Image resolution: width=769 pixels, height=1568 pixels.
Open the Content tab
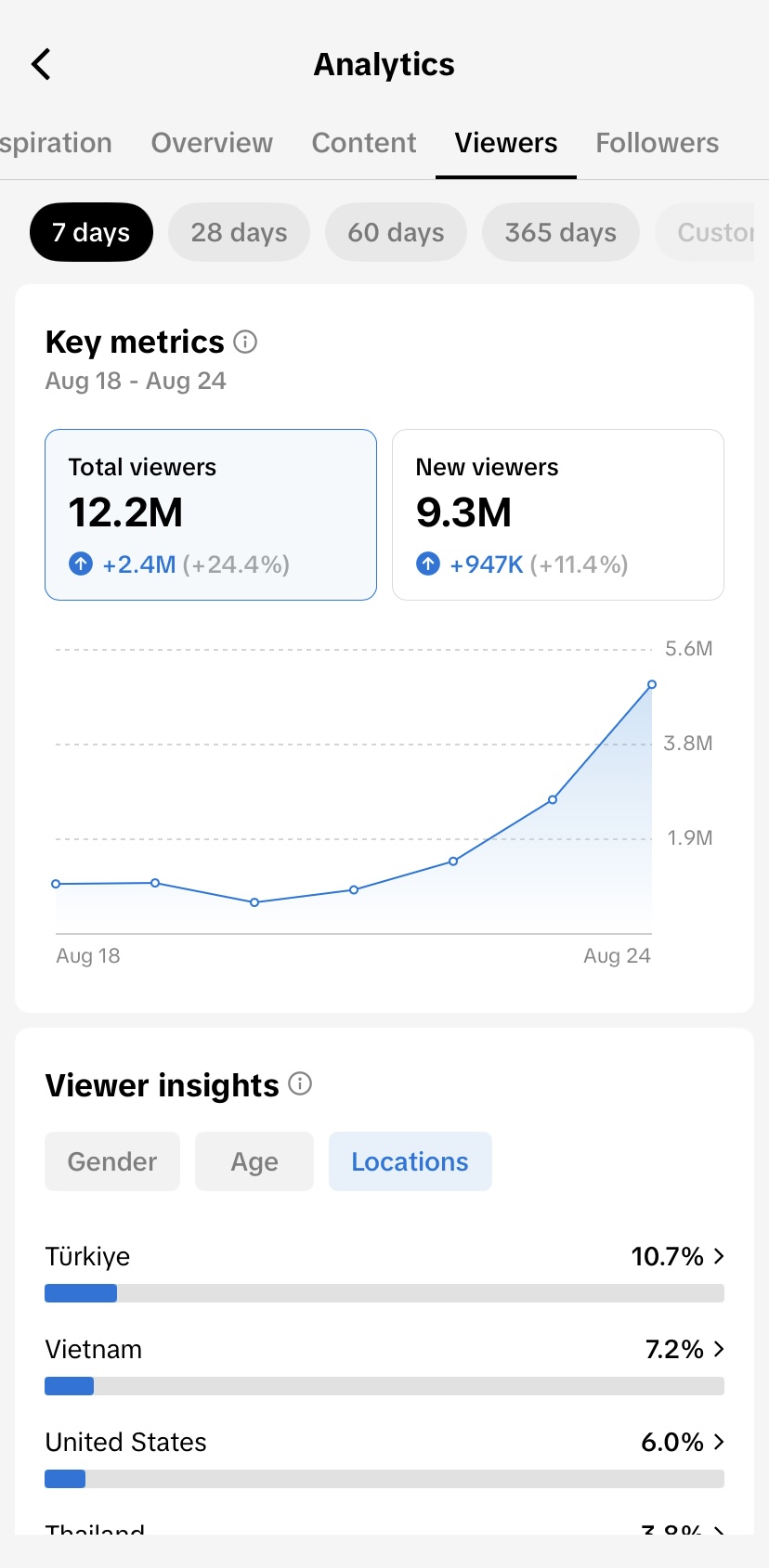[x=364, y=143]
